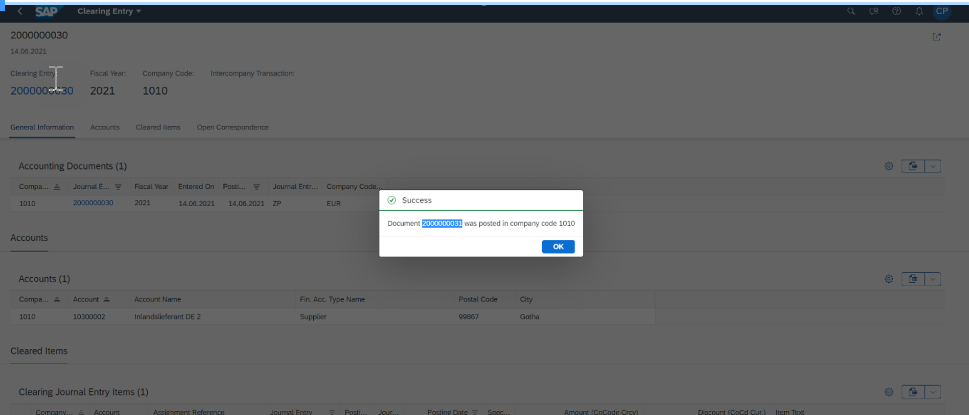969x415 pixels.
Task: Click the filter icon on Journal Entry column in Clearing Items
Action: pos(332,412)
